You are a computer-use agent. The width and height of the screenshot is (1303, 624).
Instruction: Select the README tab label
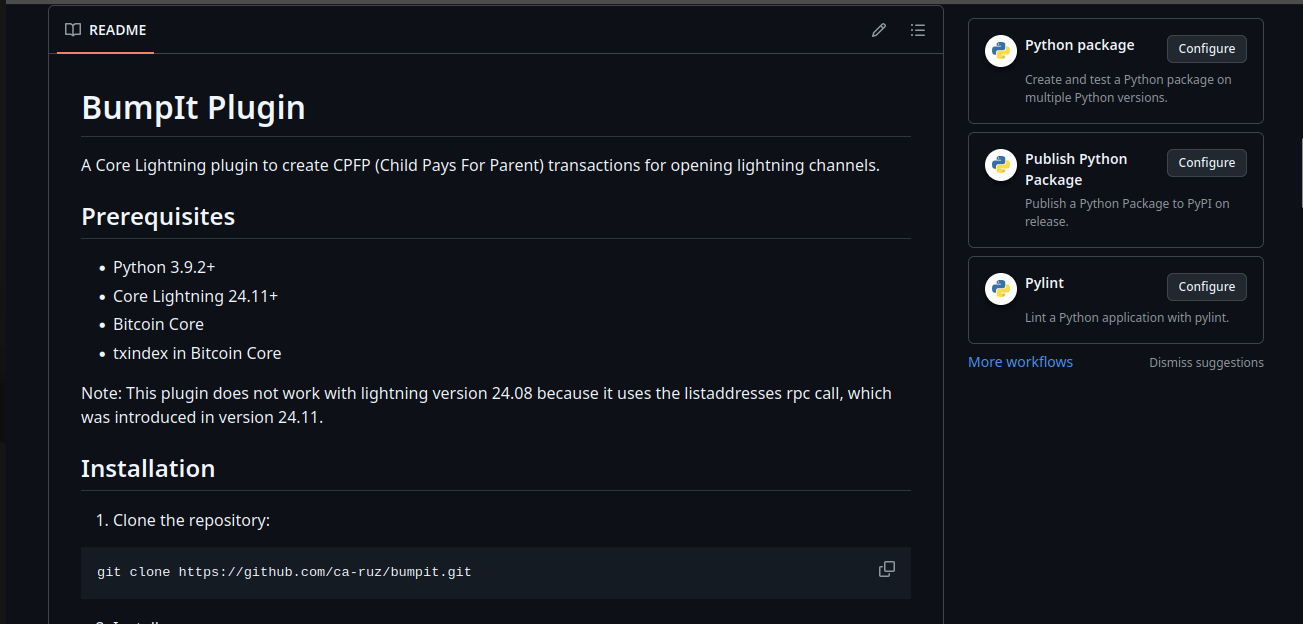coord(118,30)
